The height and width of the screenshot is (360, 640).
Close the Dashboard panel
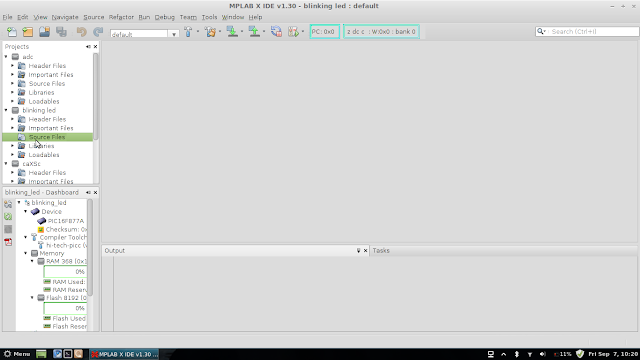[96, 192]
